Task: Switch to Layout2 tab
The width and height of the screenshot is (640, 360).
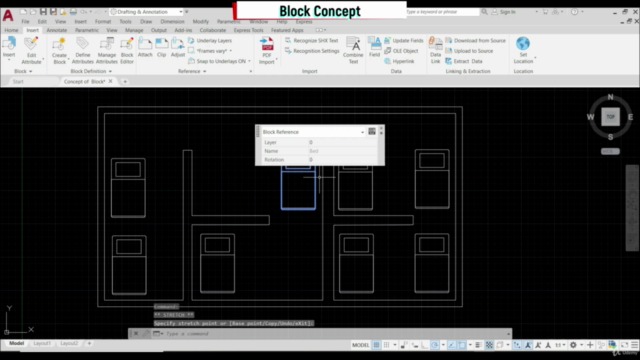Action: [69, 343]
